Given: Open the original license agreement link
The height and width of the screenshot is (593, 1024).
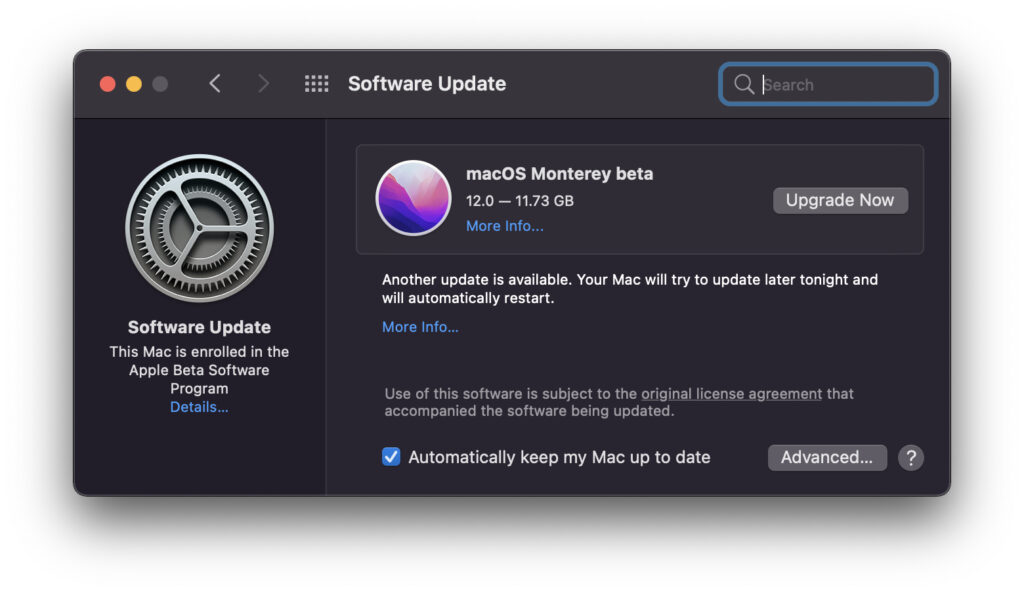Looking at the screenshot, I should point(731,394).
